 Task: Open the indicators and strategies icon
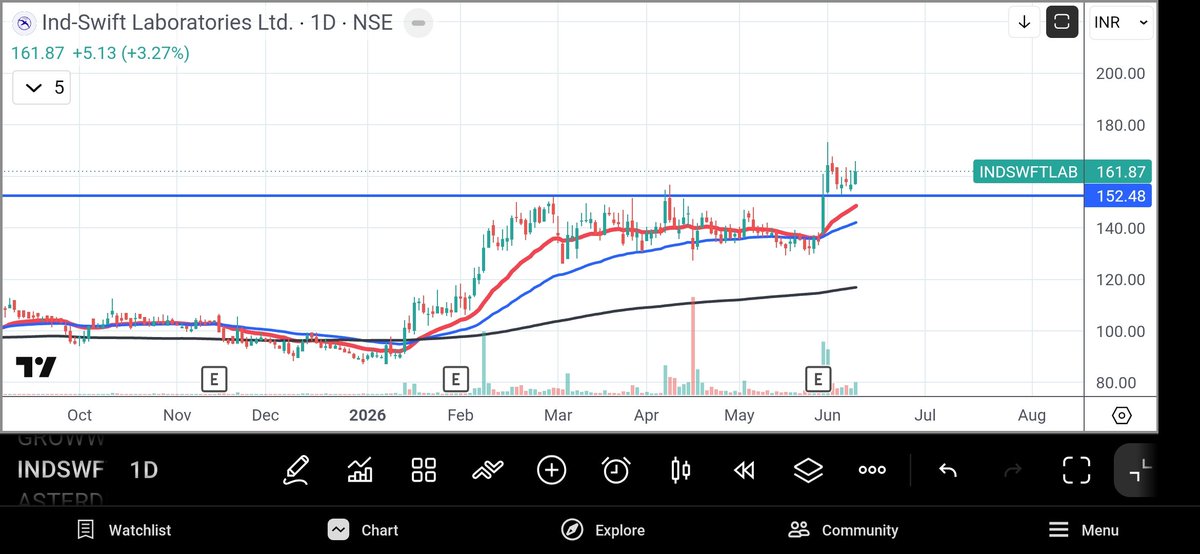pyautogui.click(x=488, y=469)
